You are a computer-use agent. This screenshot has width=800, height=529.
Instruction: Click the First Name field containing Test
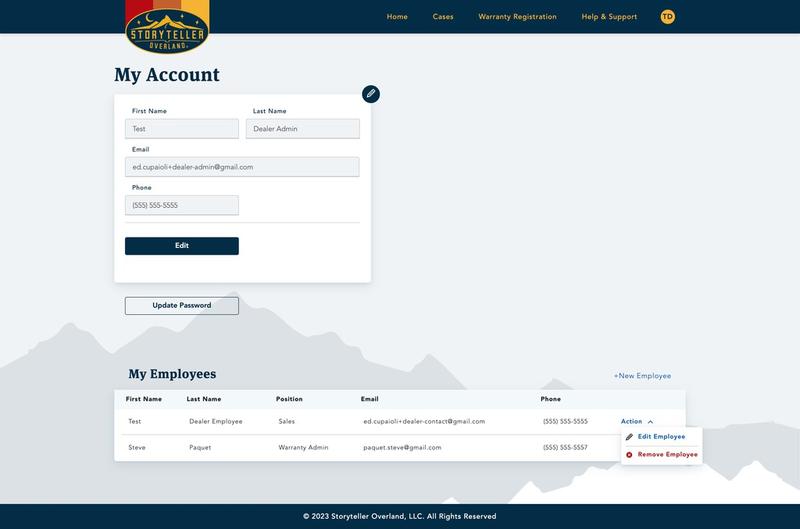[x=181, y=129]
